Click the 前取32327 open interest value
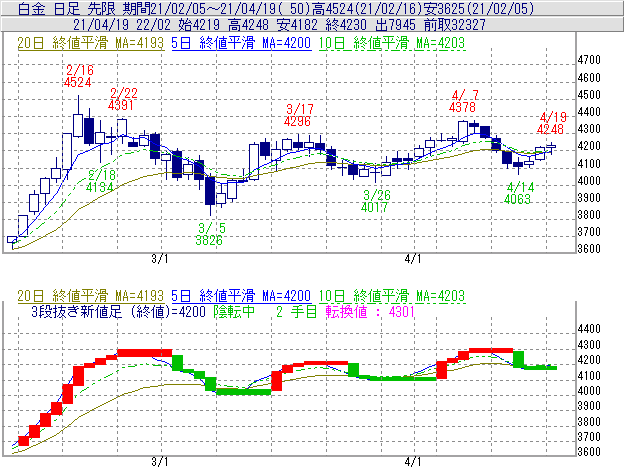This screenshot has height=473, width=624. point(454,25)
